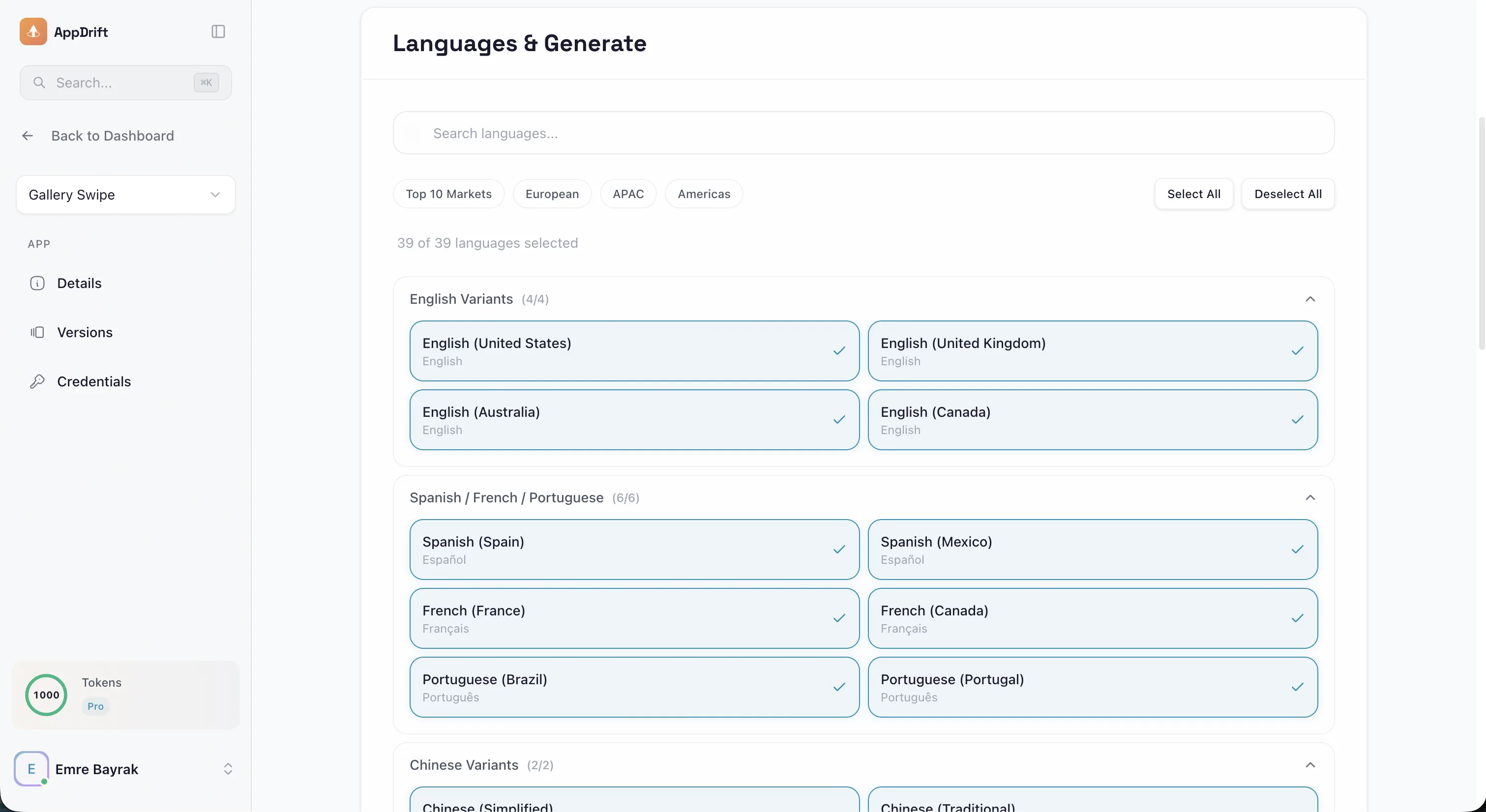Viewport: 1486px width, 812px height.
Task: Click the Select All button
Action: (1193, 194)
